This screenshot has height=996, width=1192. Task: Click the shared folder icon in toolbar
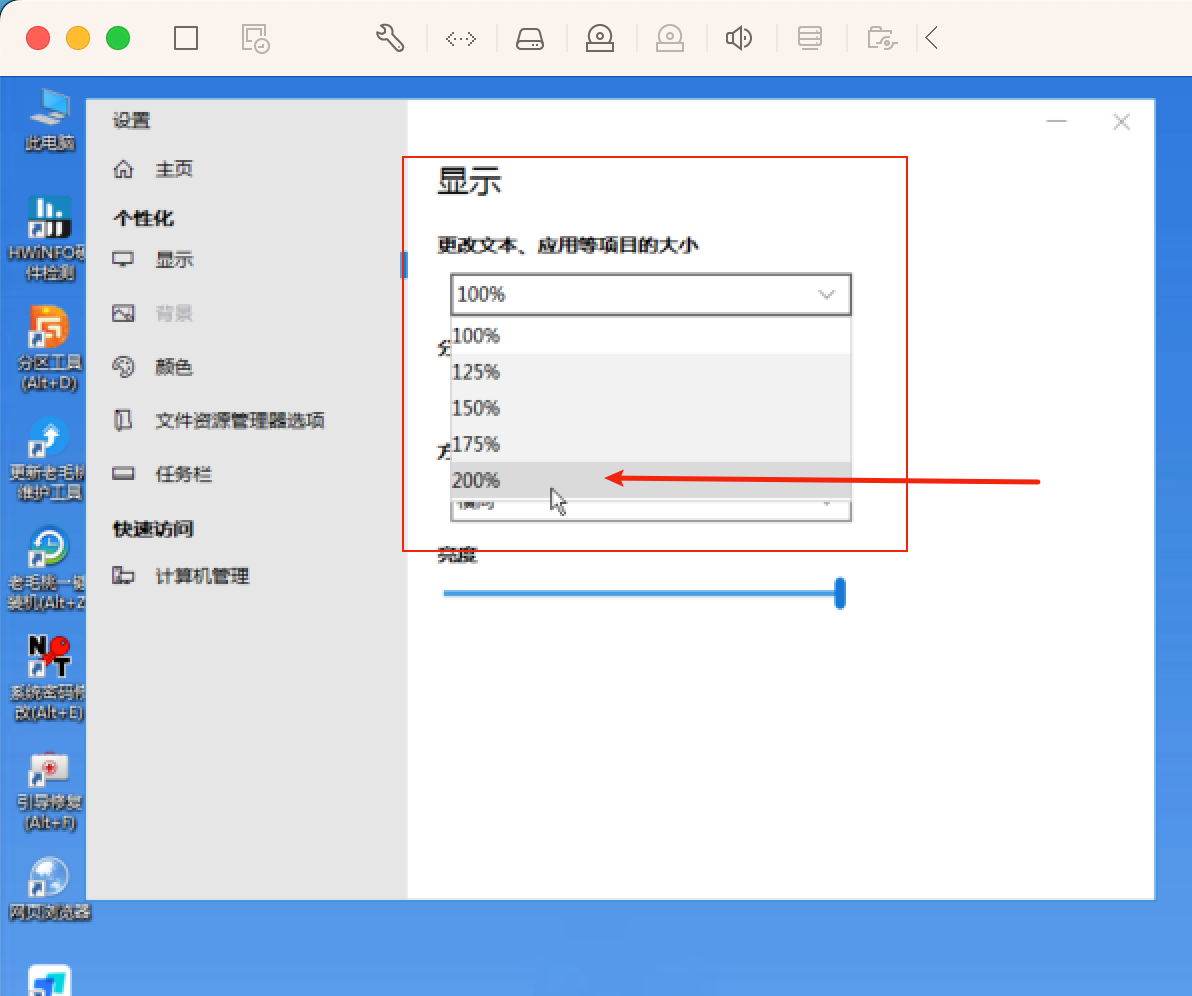pyautogui.click(x=882, y=38)
